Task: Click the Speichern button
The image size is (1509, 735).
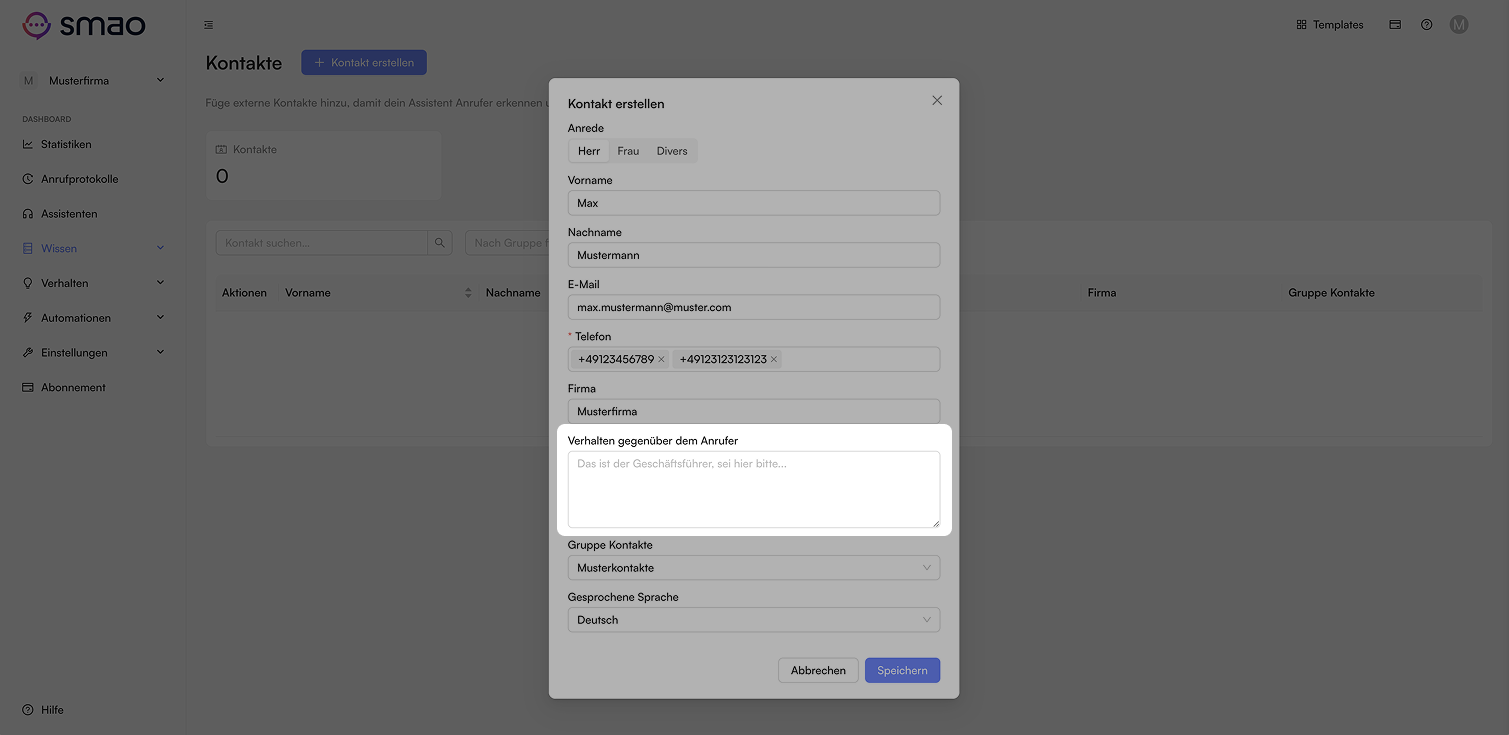Action: point(902,670)
